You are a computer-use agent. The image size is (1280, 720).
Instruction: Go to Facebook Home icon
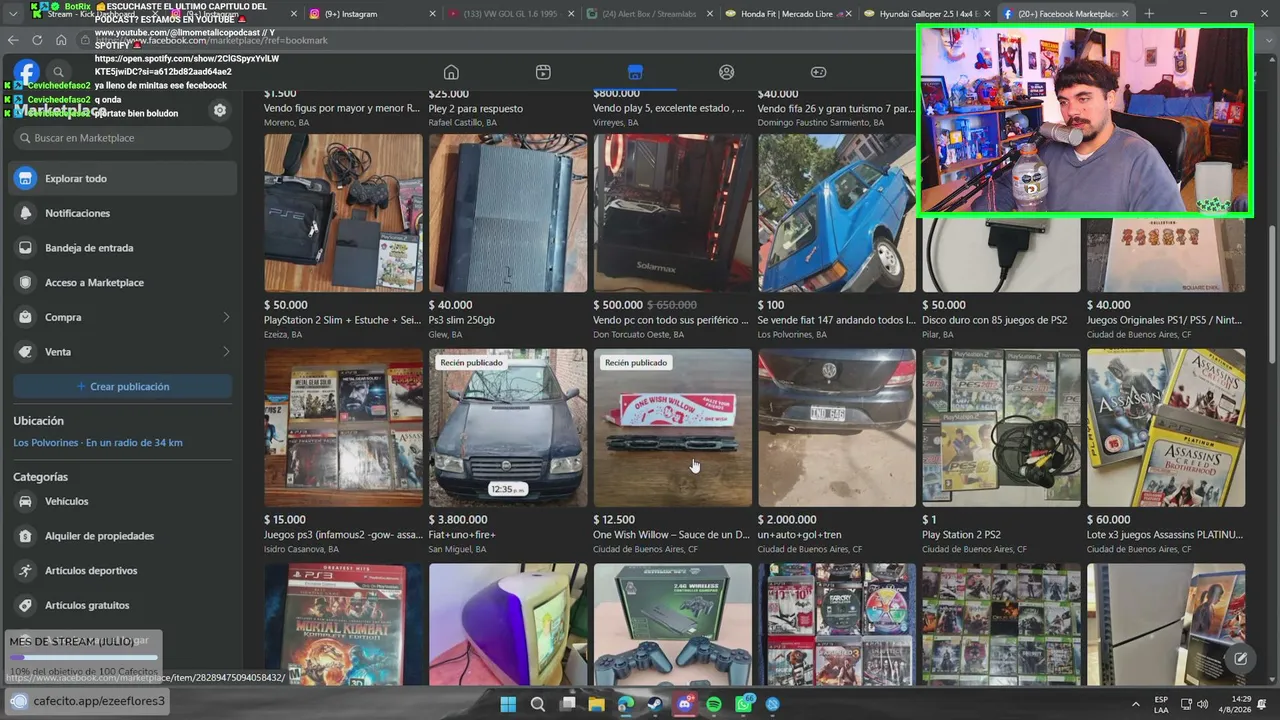pyautogui.click(x=451, y=72)
